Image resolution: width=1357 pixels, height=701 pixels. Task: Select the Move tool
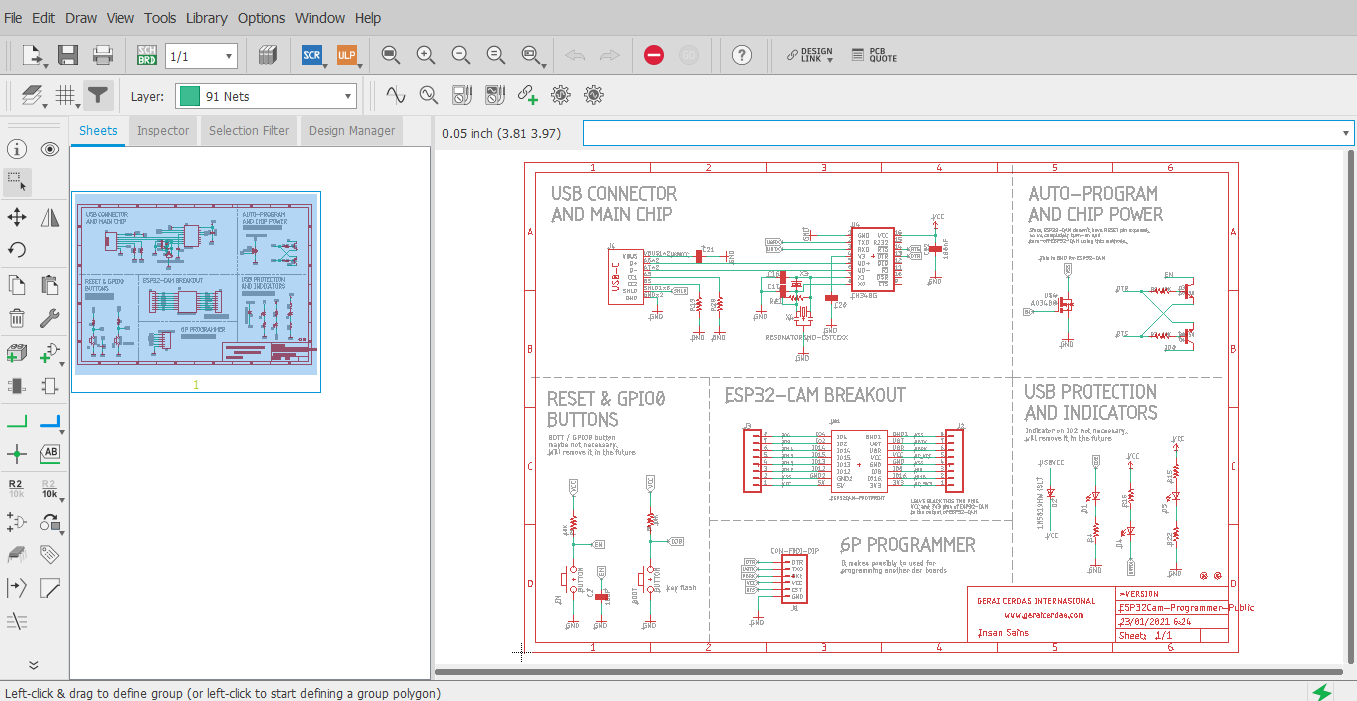click(16, 216)
